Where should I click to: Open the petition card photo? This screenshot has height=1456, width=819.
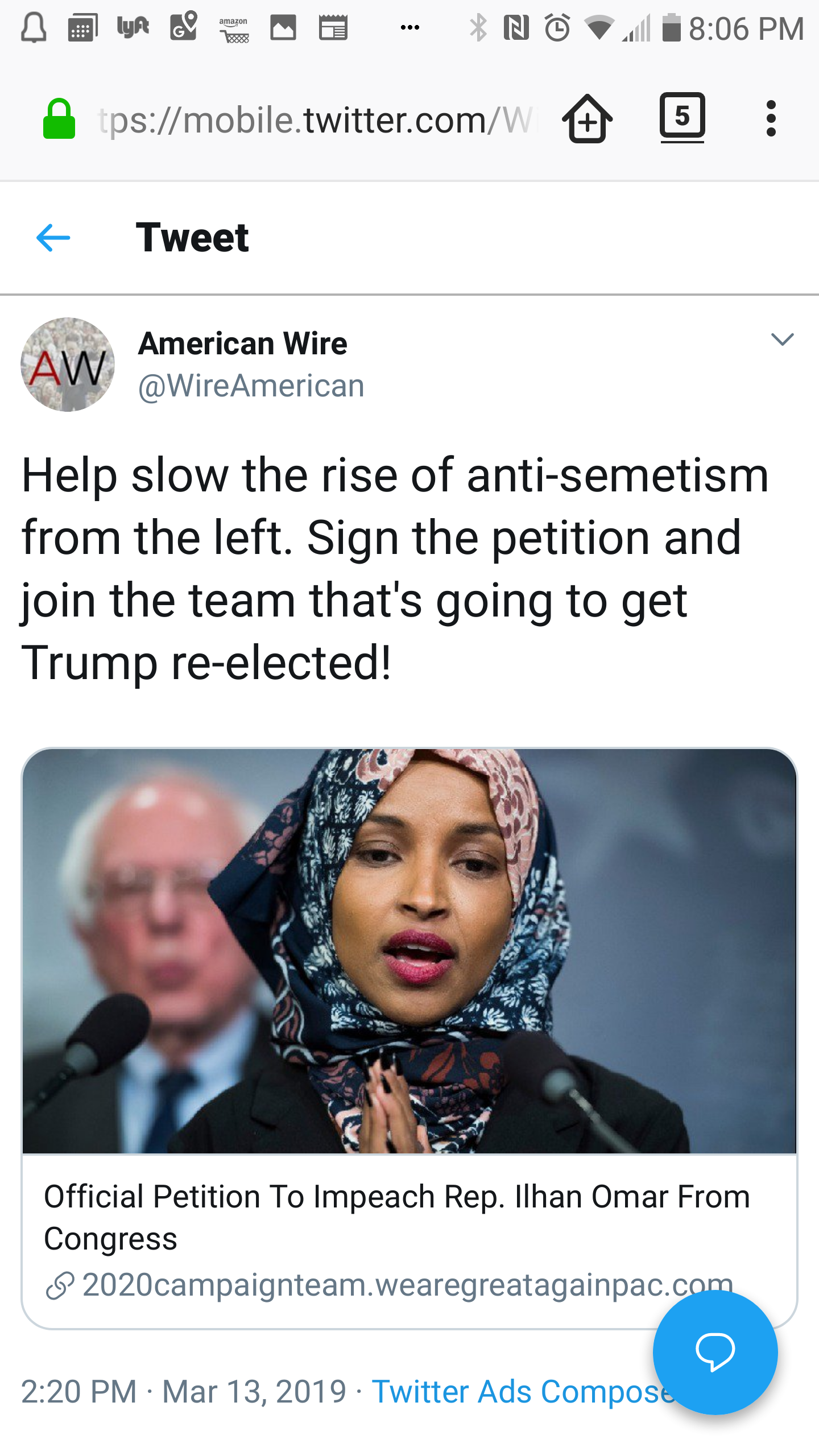[x=409, y=952]
